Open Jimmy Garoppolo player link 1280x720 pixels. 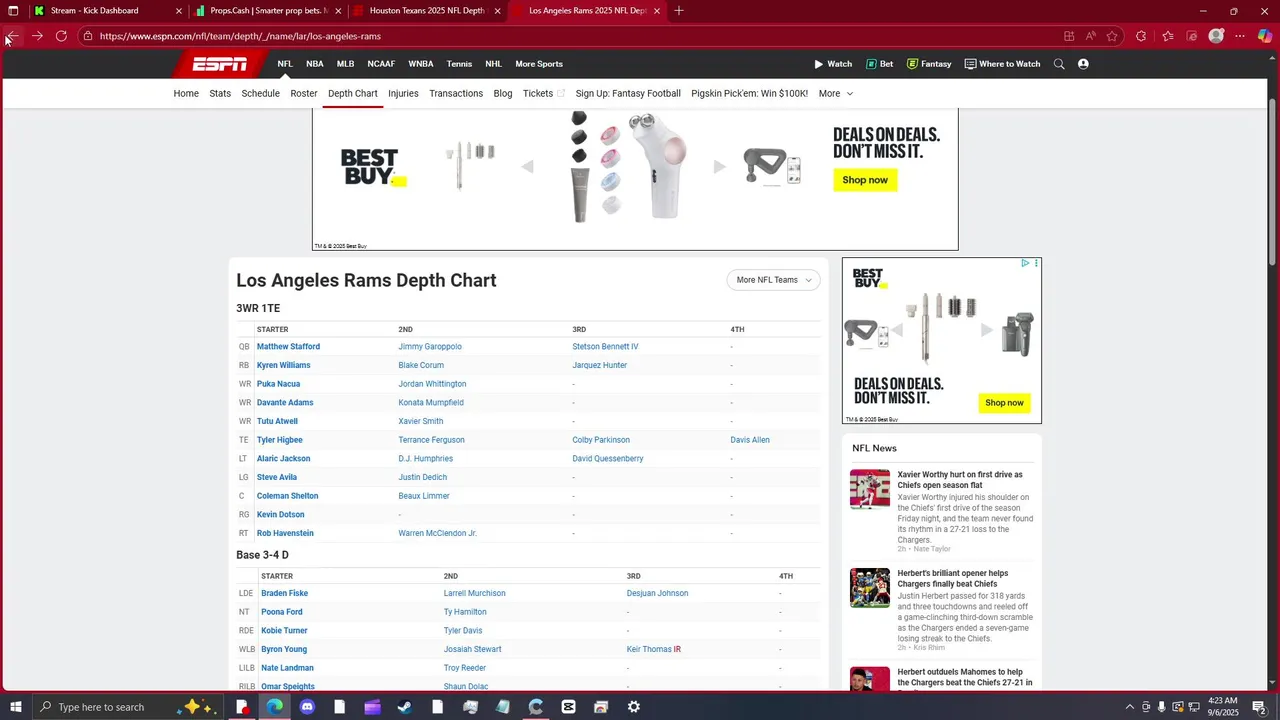[430, 346]
